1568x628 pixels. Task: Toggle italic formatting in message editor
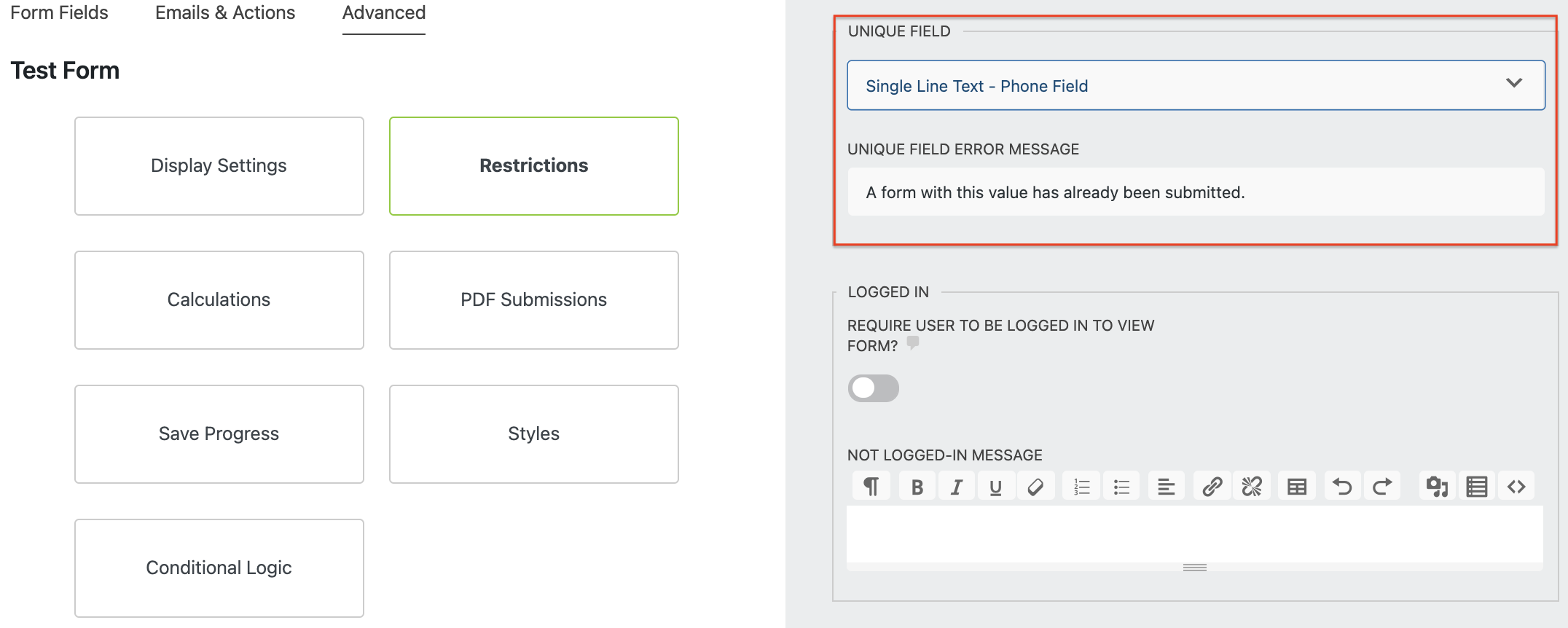pyautogui.click(x=957, y=486)
